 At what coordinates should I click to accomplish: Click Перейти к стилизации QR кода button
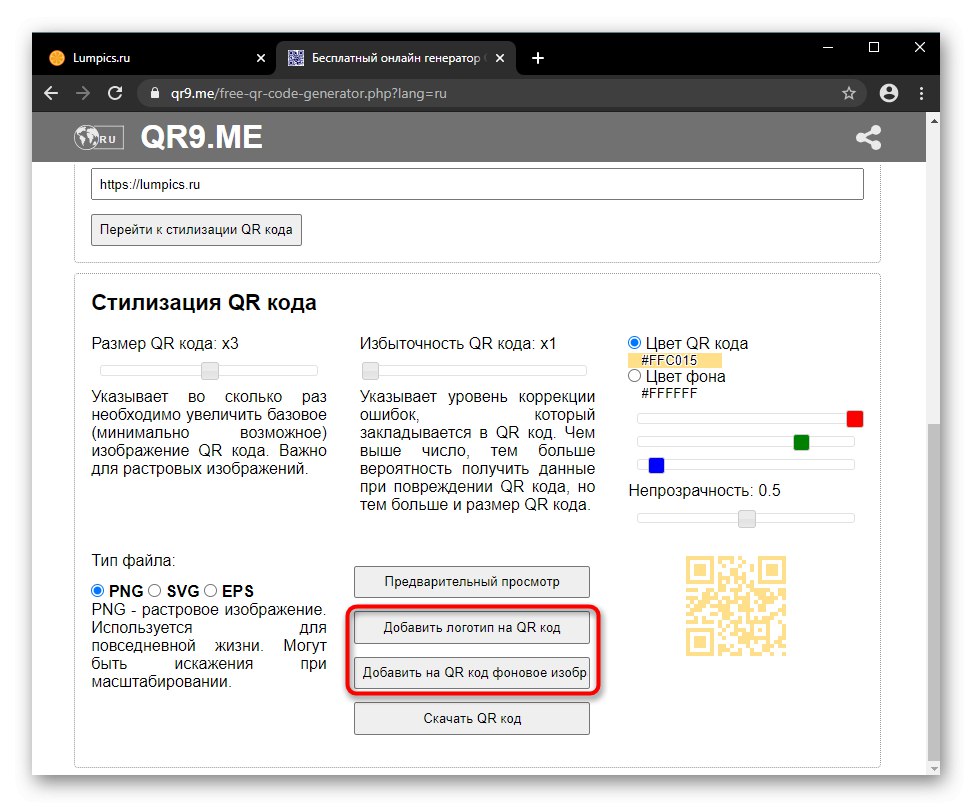197,230
